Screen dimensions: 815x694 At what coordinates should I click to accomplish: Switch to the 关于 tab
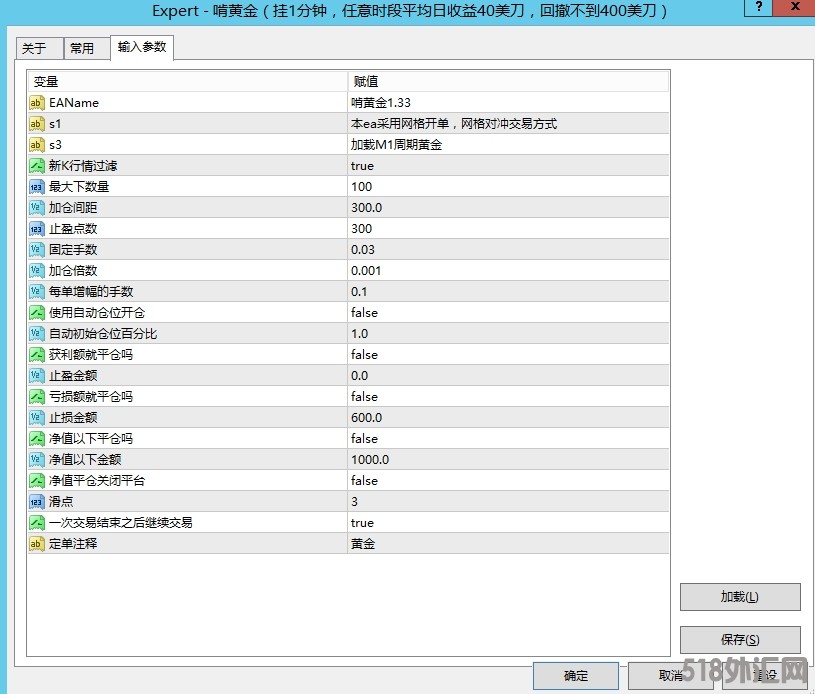click(35, 49)
